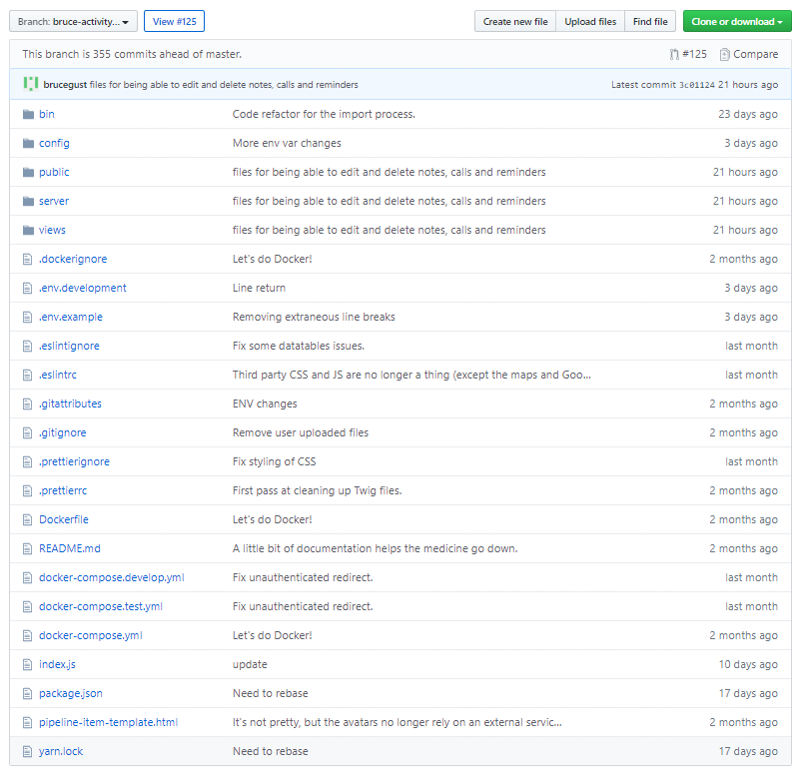Open commit 'Code refactor for the import process.'
Viewport: 800px width, 772px height.
[x=324, y=114]
